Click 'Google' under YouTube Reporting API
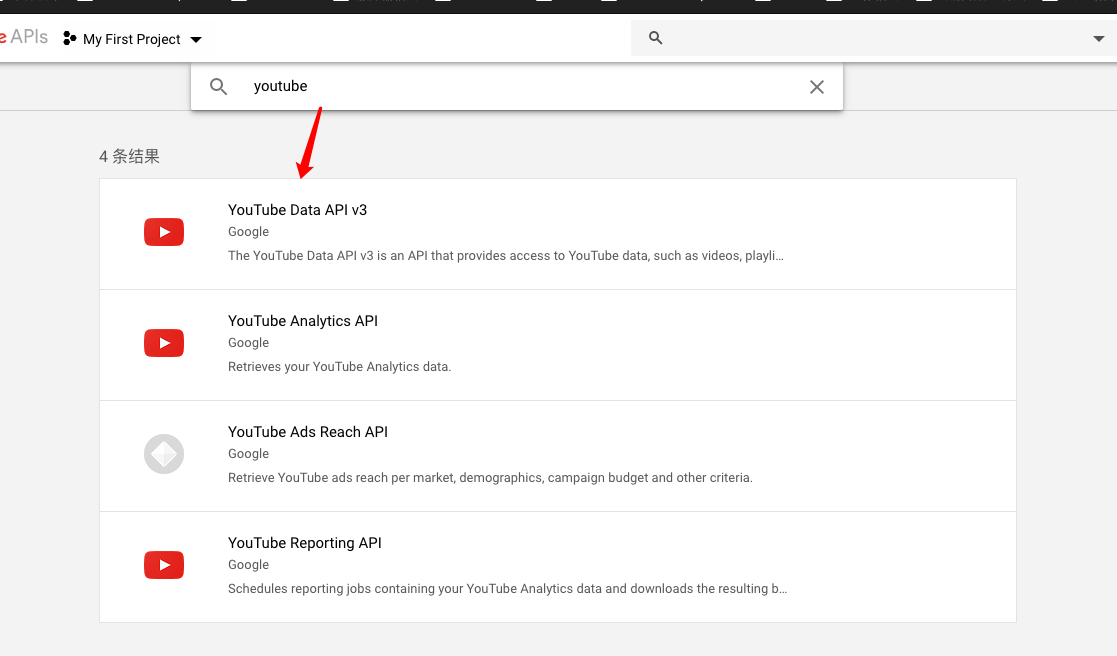The image size is (1117, 656). click(x=249, y=566)
